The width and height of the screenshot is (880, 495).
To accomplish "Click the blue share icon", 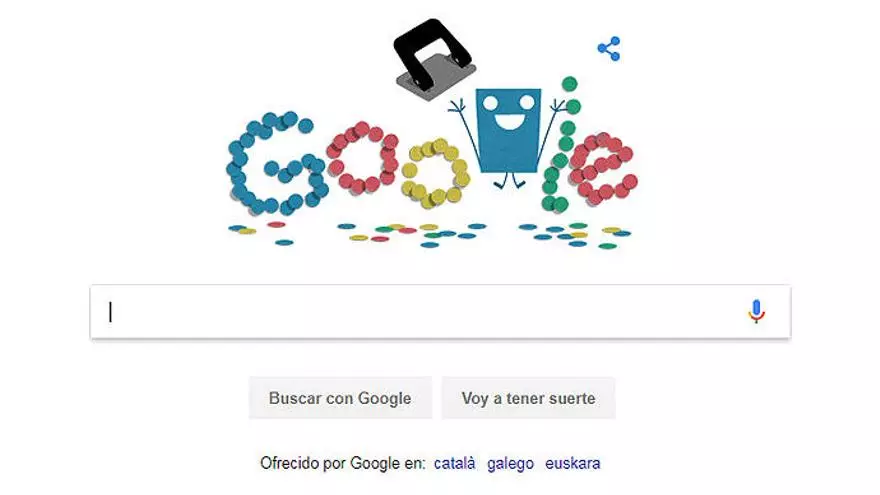I will 609,49.
